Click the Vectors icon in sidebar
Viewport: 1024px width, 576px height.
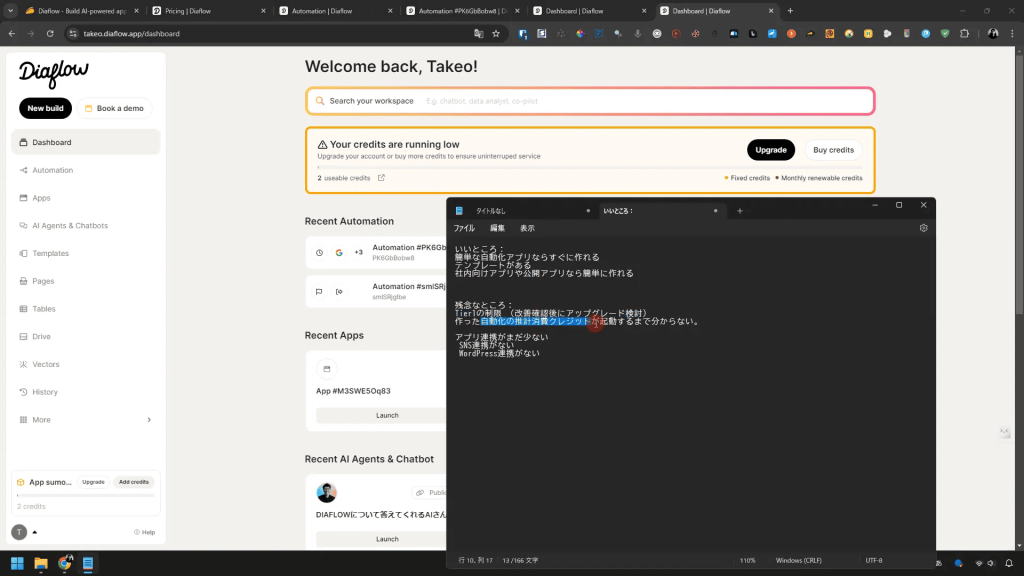click(24, 364)
